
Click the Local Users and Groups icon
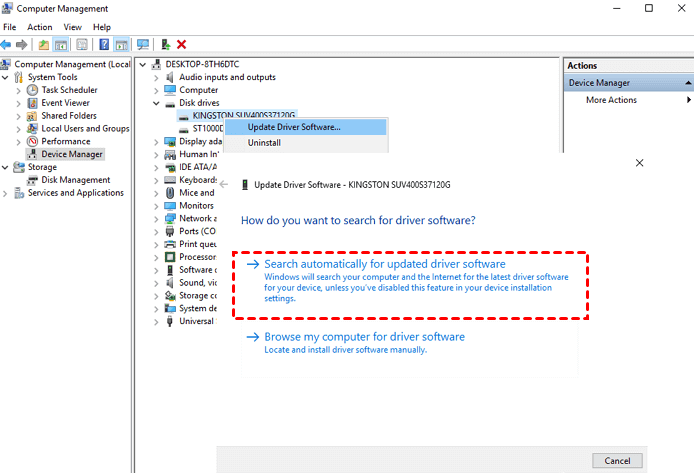pos(32,128)
